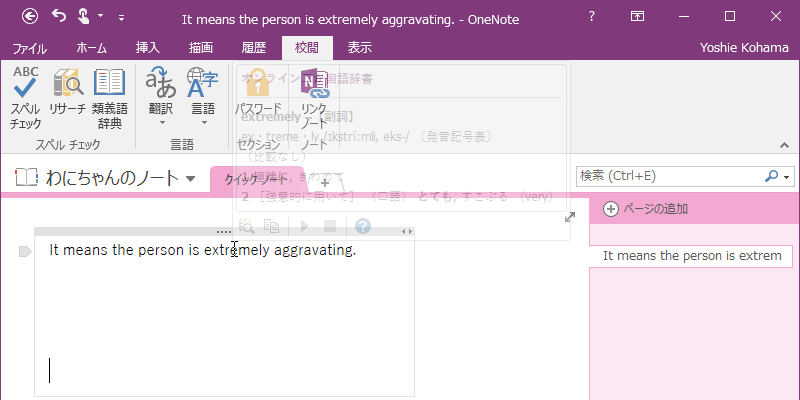Click the word 'aggravating' in the note
The width and height of the screenshot is (800, 400).
click(313, 251)
